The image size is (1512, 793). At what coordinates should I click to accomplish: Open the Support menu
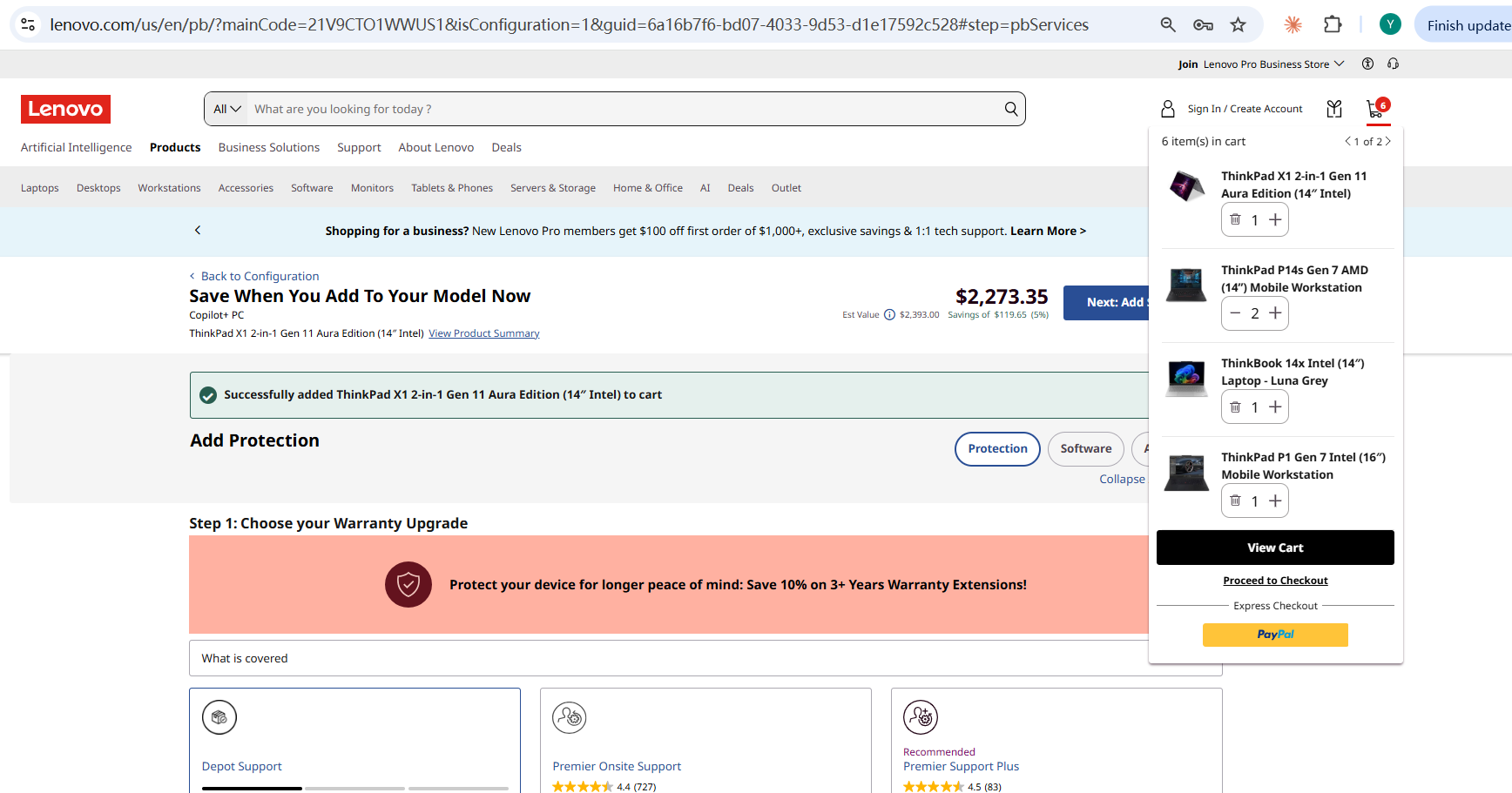point(359,147)
